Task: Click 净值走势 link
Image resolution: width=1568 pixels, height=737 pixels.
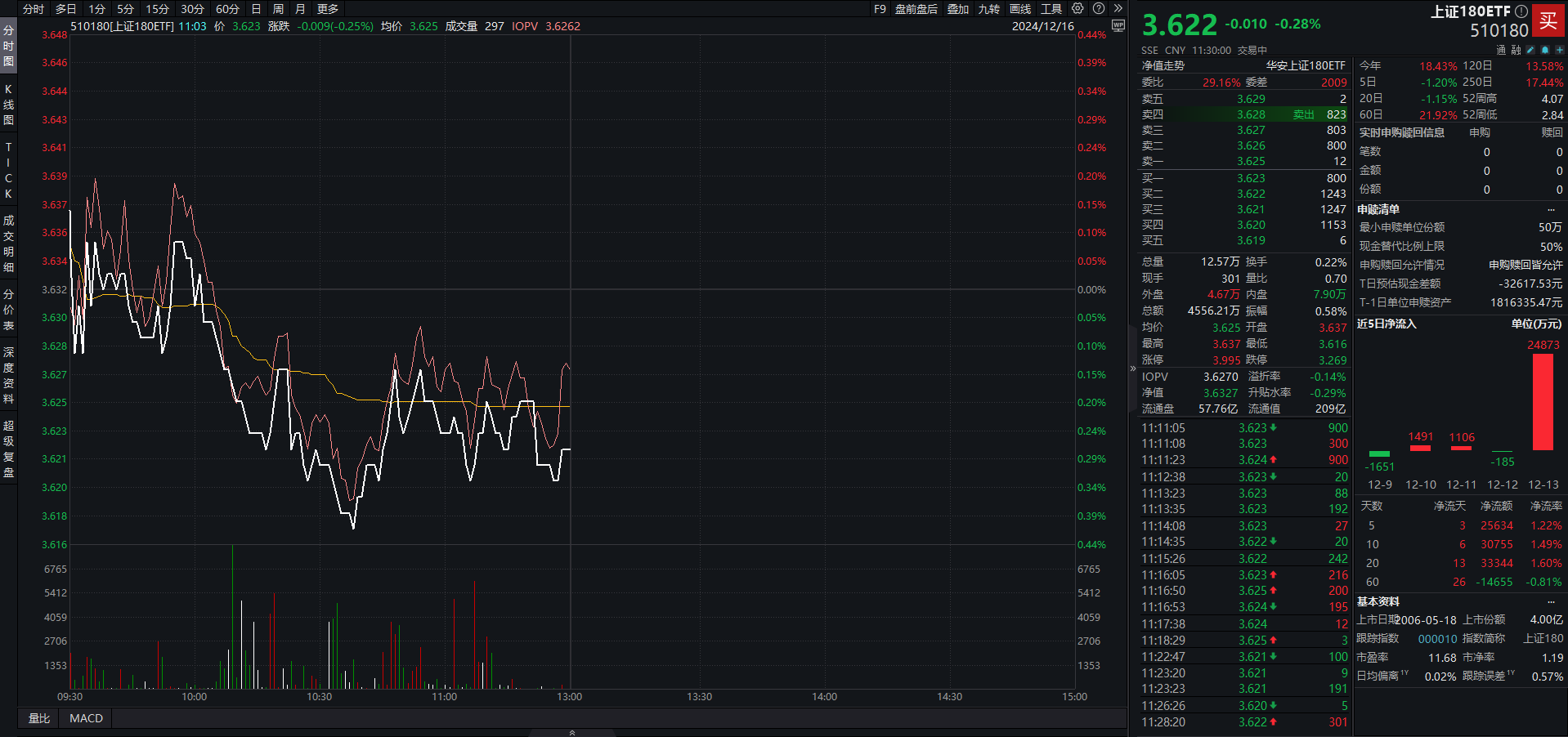Action: tap(1163, 65)
